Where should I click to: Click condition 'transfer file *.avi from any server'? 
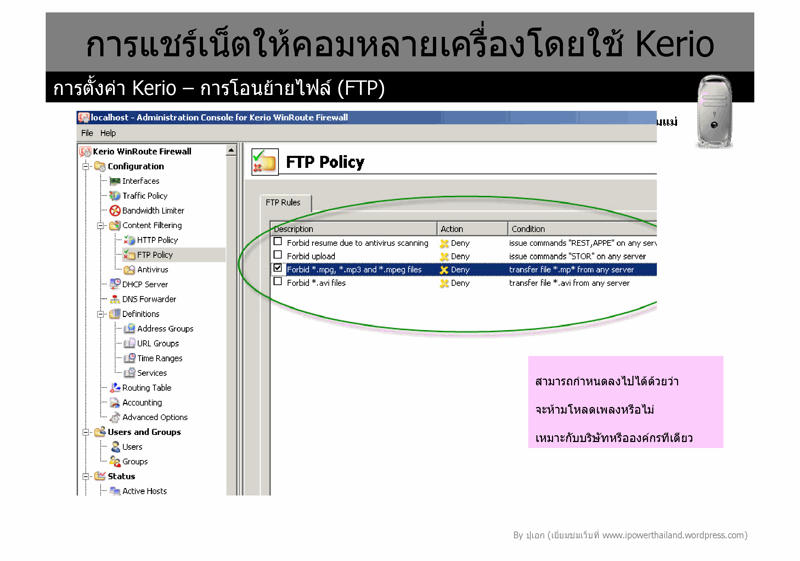(569, 283)
